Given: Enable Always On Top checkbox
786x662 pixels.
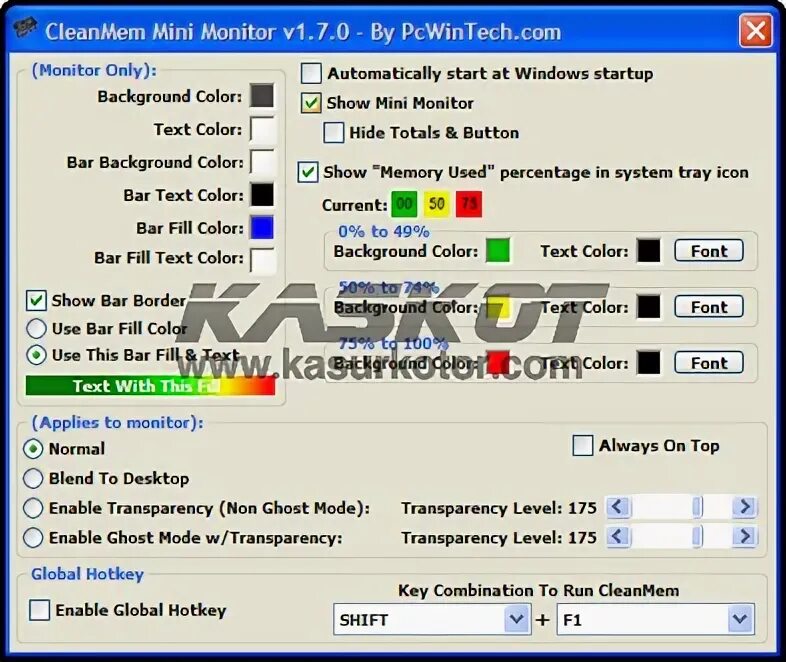Looking at the screenshot, I should [x=582, y=445].
